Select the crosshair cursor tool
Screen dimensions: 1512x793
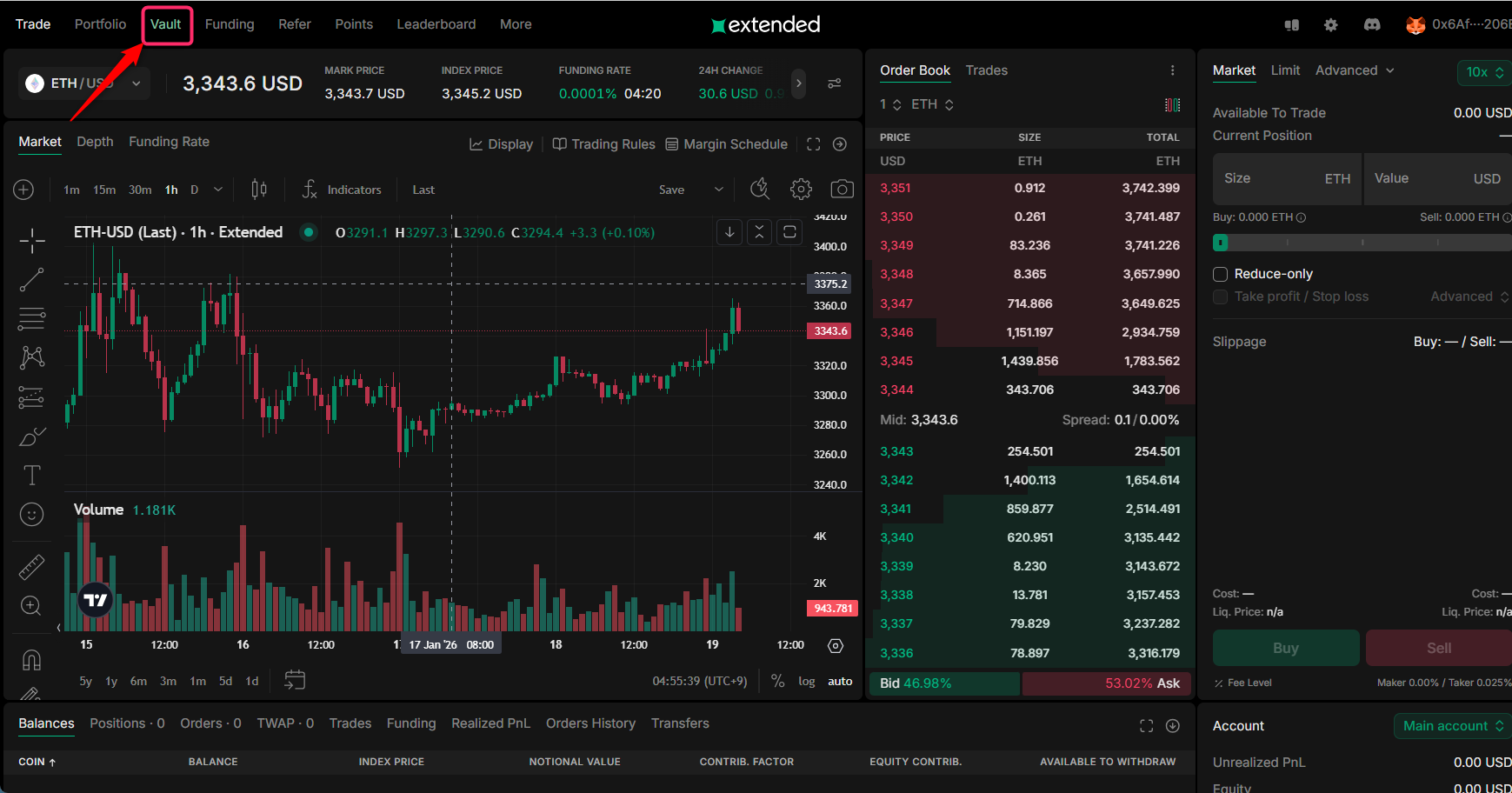click(32, 241)
